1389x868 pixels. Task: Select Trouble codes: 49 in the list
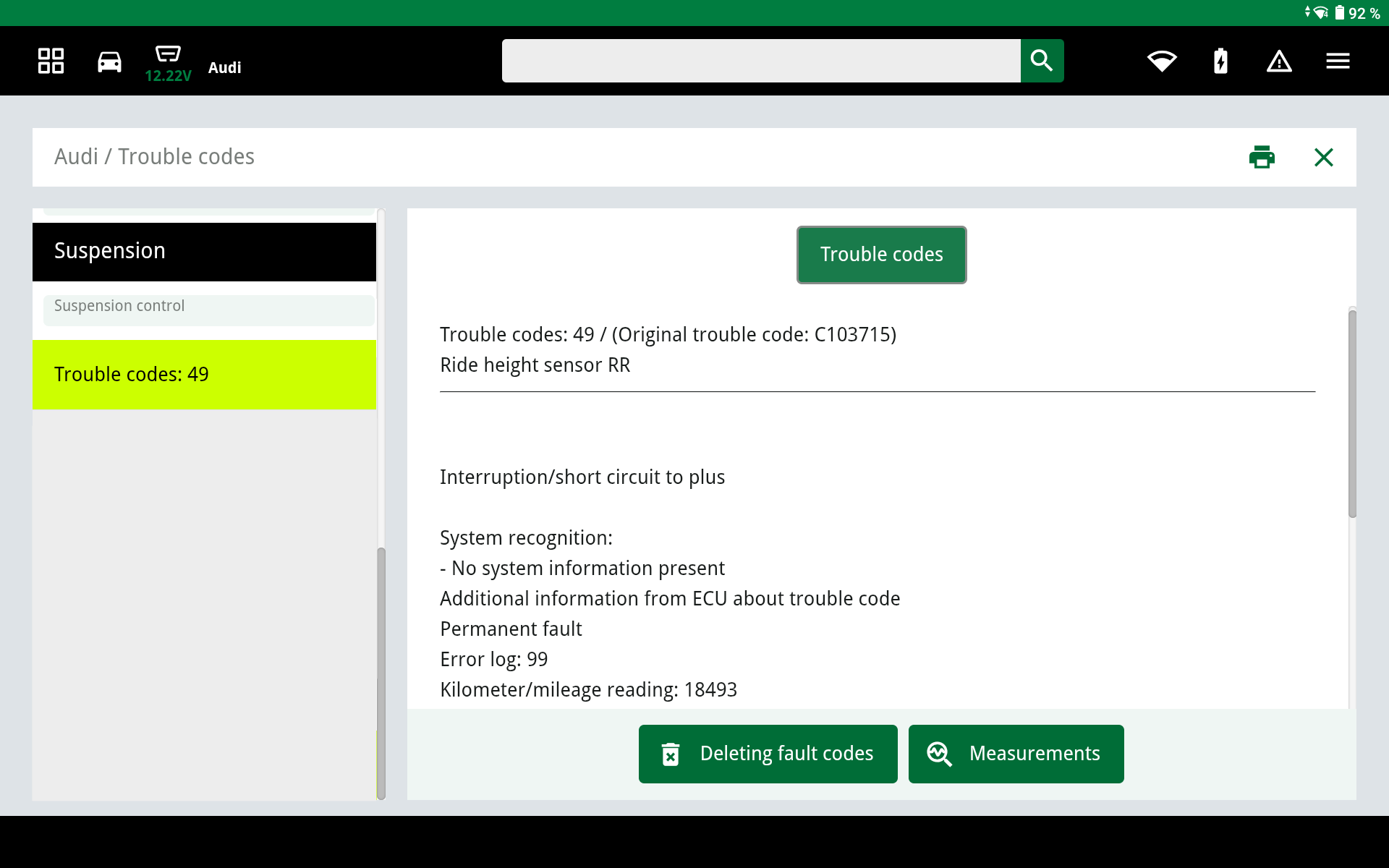[x=204, y=375]
